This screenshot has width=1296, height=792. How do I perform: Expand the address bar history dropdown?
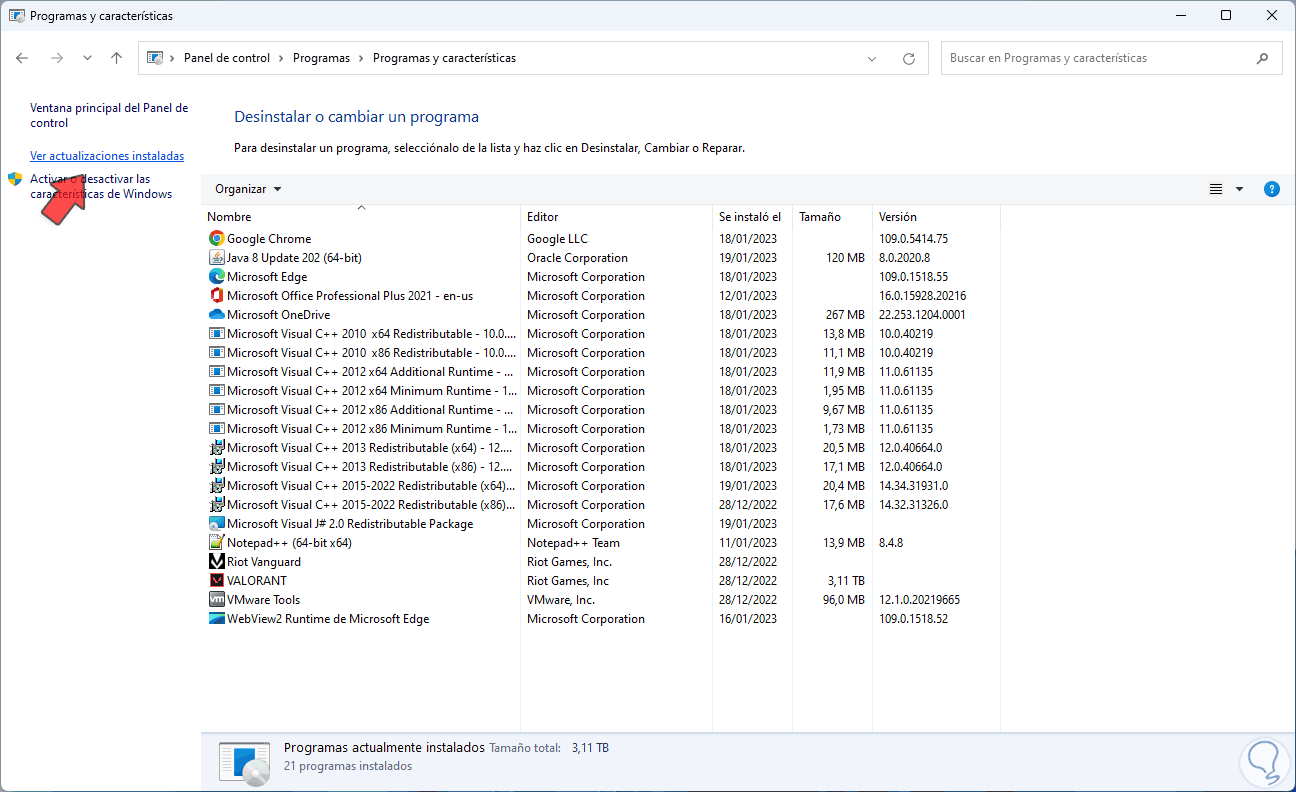(873, 58)
